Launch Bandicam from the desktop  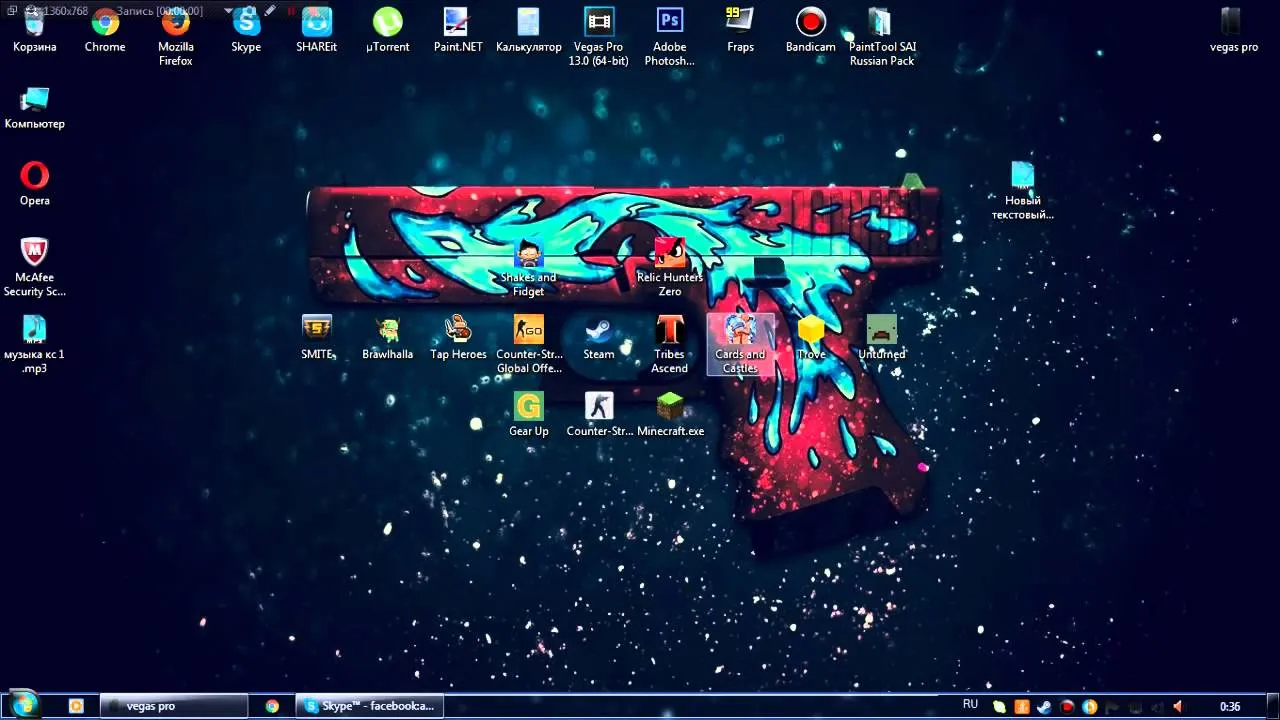point(811,30)
